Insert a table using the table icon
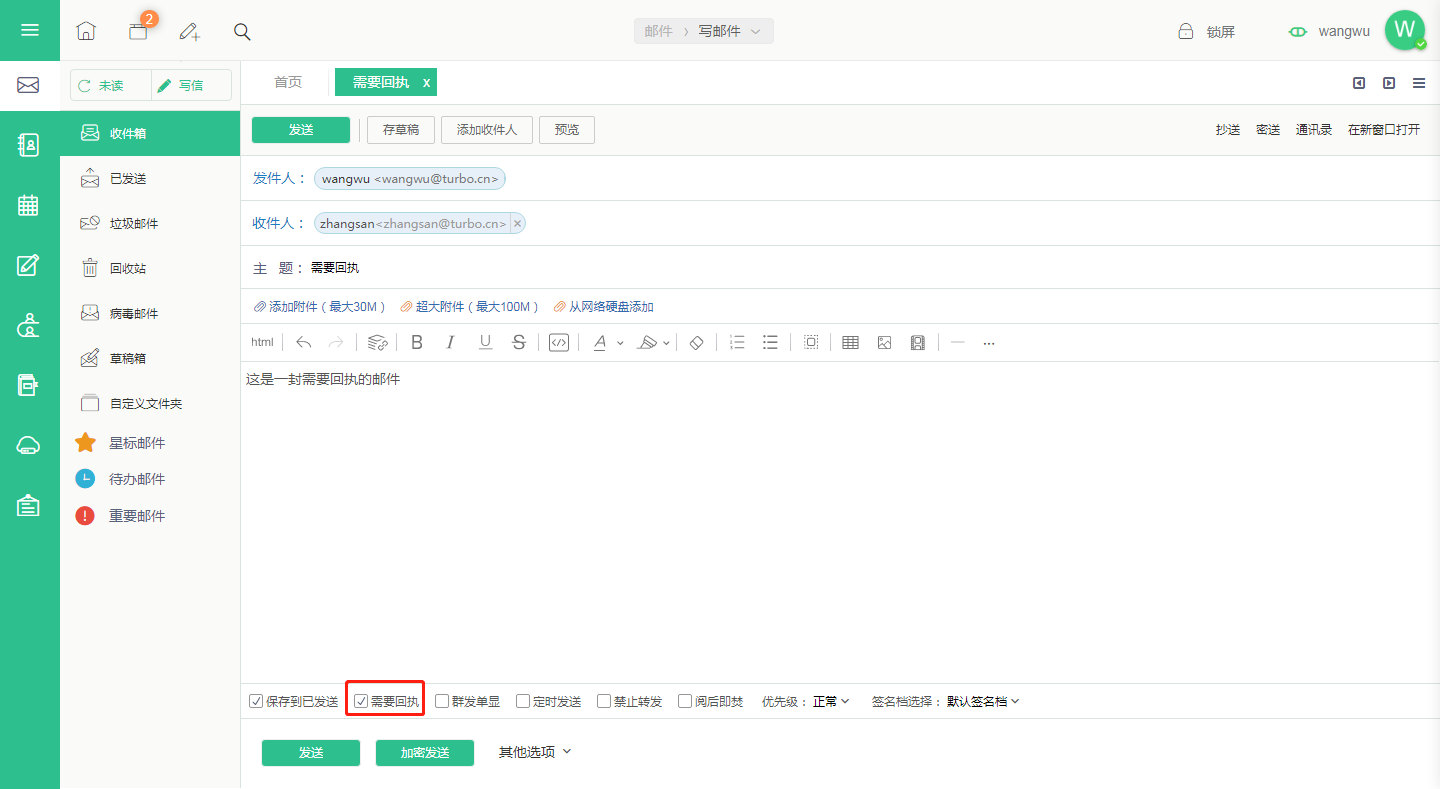The width and height of the screenshot is (1440, 789). [x=850, y=343]
